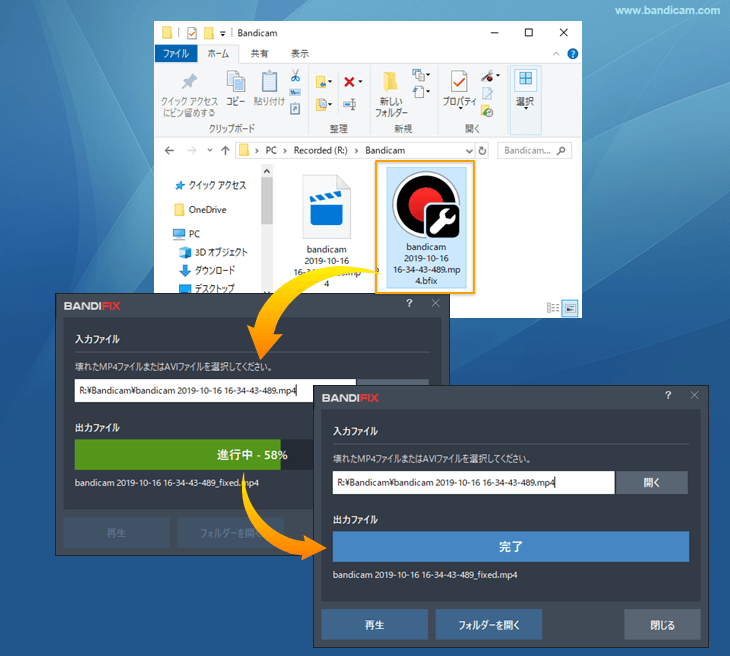Open the Move to dropdown arrow
This screenshot has width=730, height=656.
coord(330,82)
